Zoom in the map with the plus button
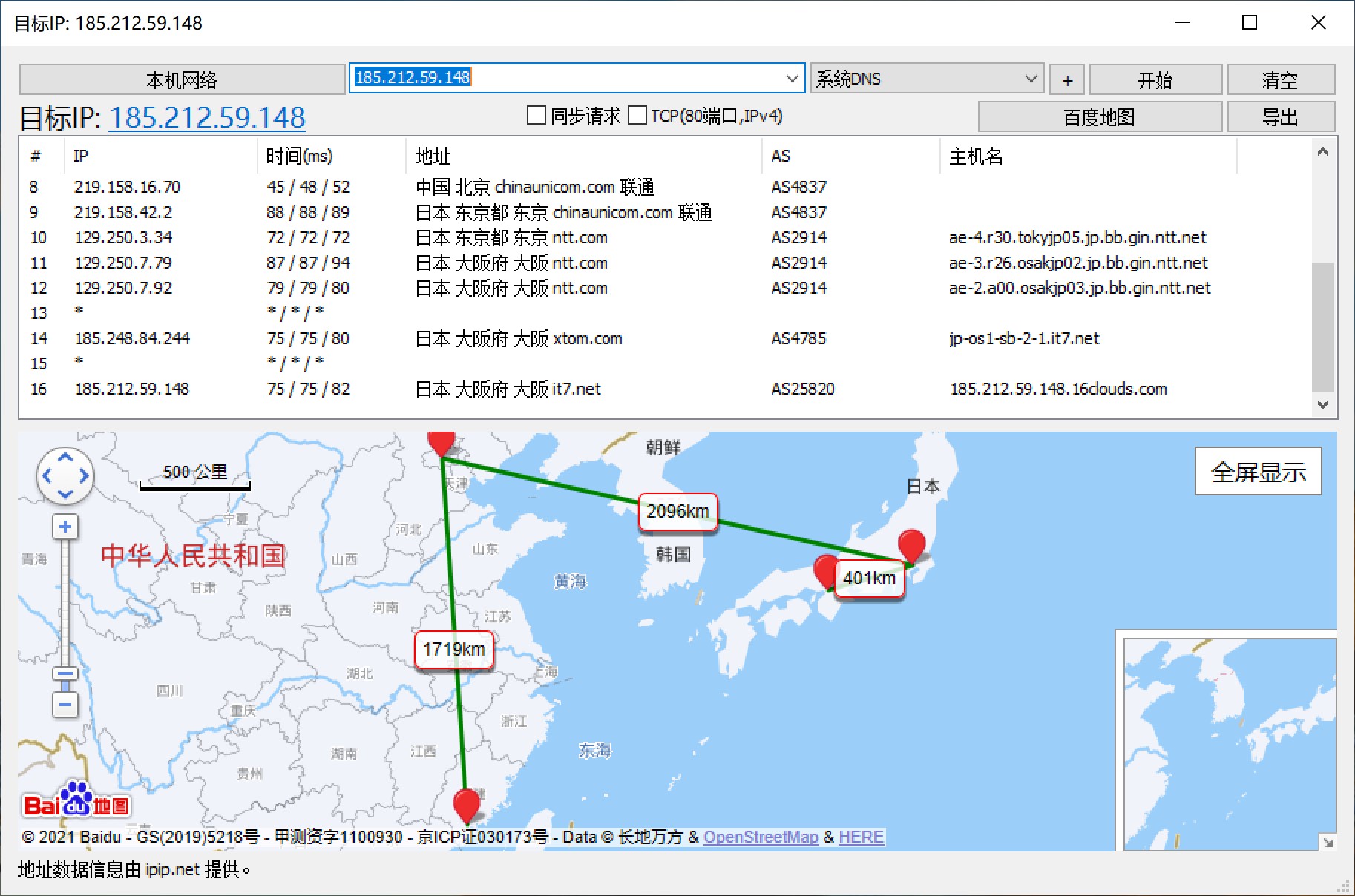This screenshot has width=1355, height=896. (65, 527)
